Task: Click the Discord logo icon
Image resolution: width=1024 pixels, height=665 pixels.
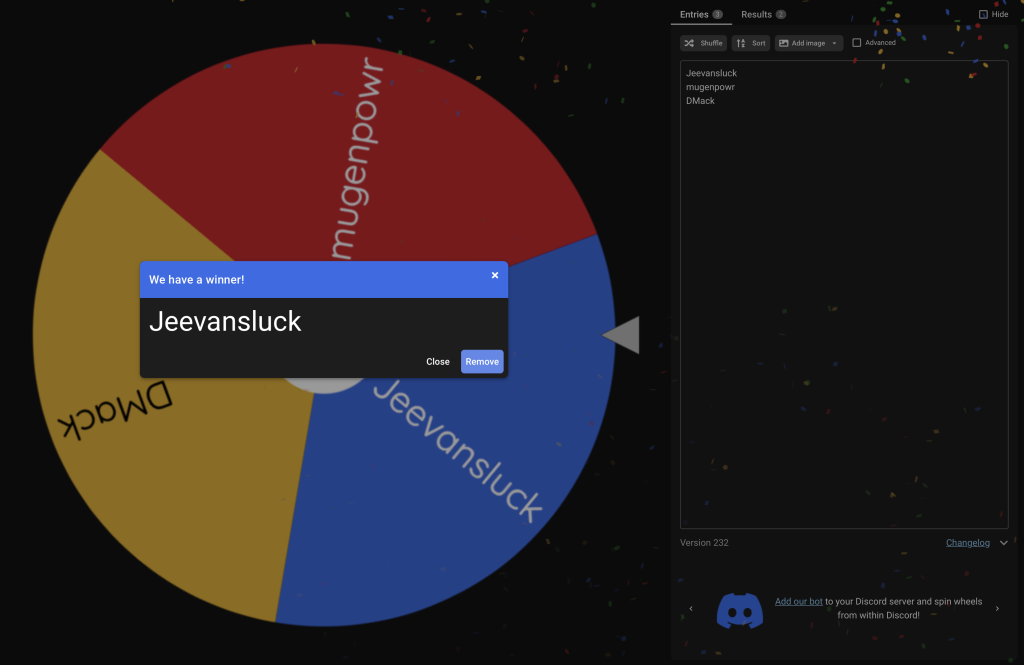Action: 739,611
